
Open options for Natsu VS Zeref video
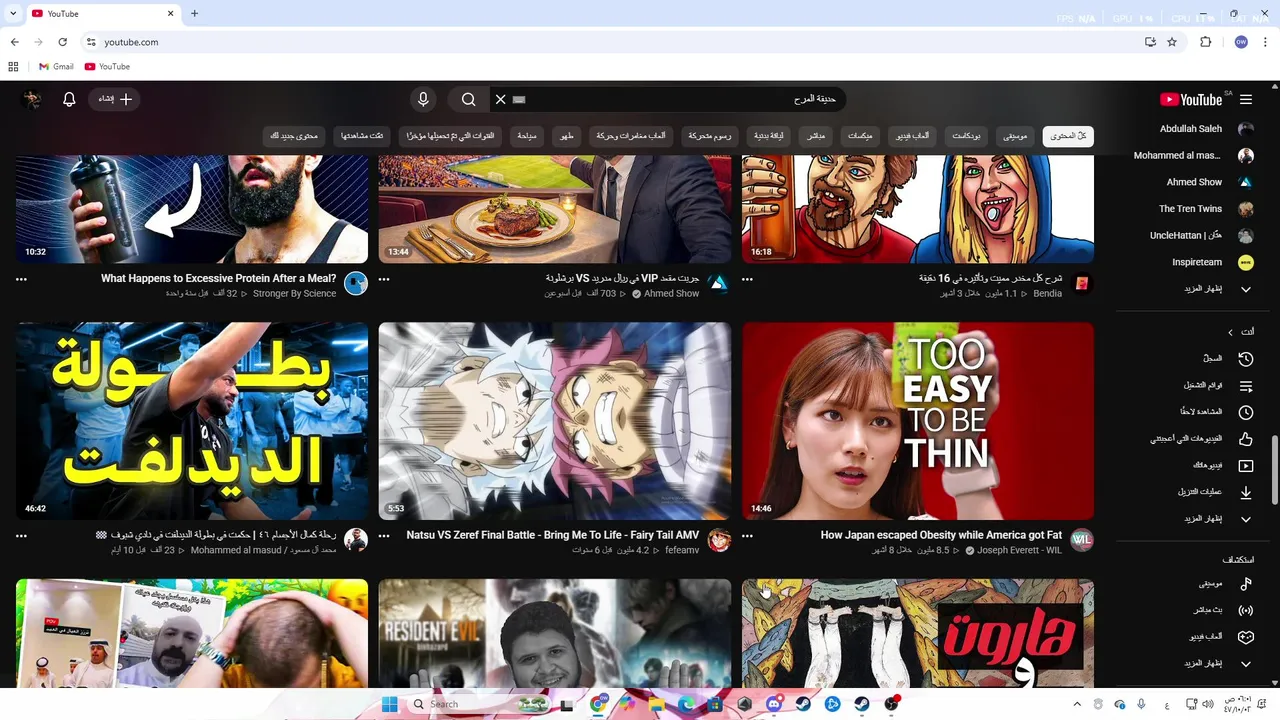(384, 536)
